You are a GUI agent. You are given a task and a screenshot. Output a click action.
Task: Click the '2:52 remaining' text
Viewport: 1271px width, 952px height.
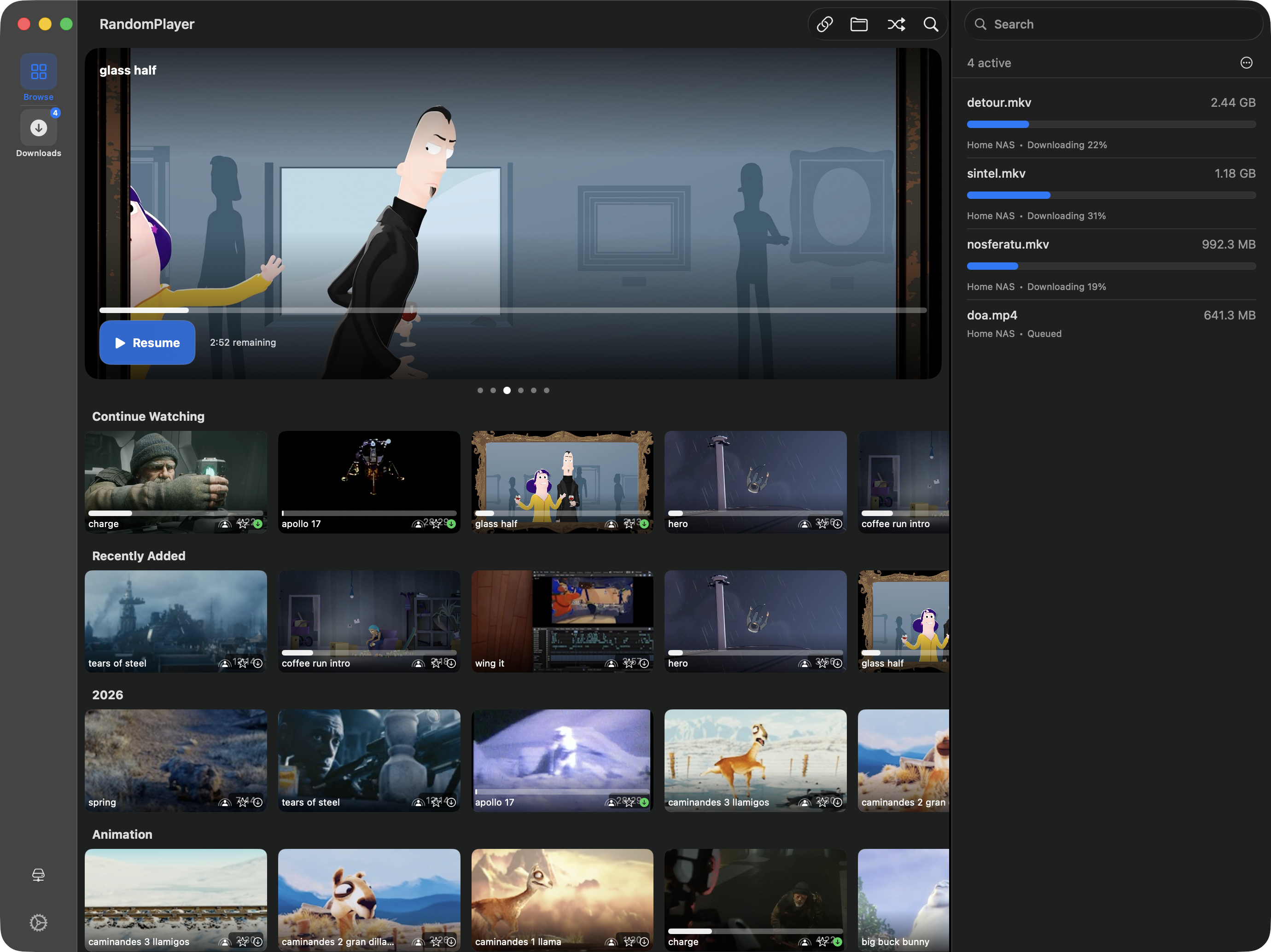(x=243, y=342)
